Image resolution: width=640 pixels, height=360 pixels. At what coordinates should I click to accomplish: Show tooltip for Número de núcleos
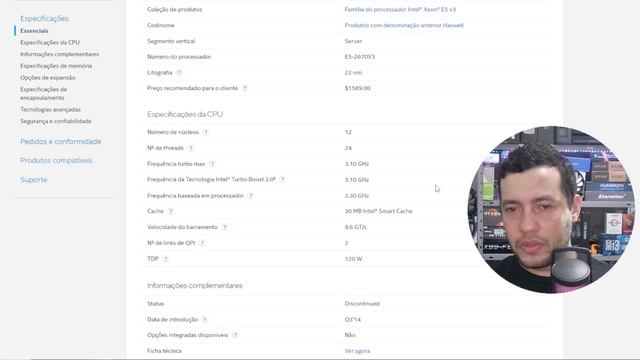click(206, 132)
